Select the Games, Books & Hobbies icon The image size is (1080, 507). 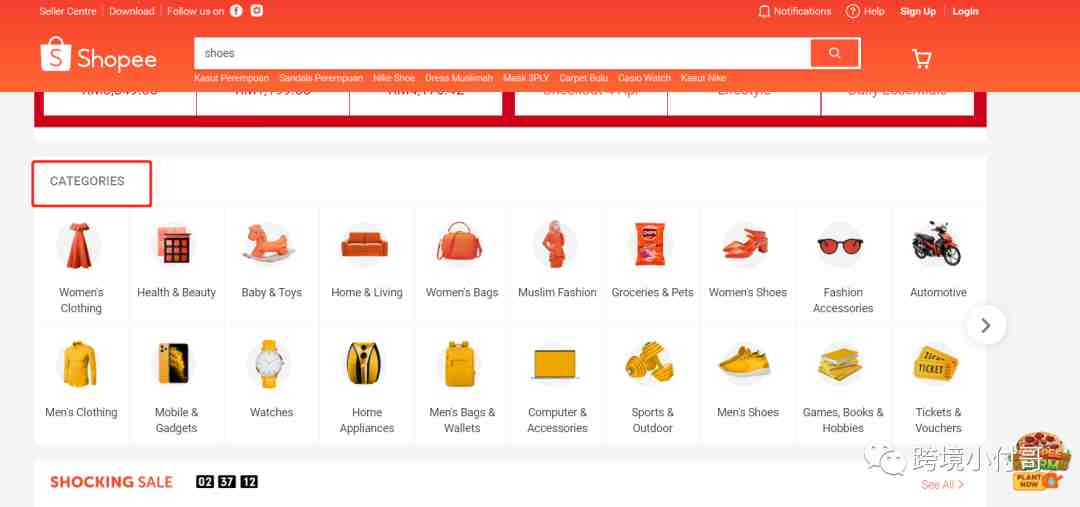coord(840,365)
